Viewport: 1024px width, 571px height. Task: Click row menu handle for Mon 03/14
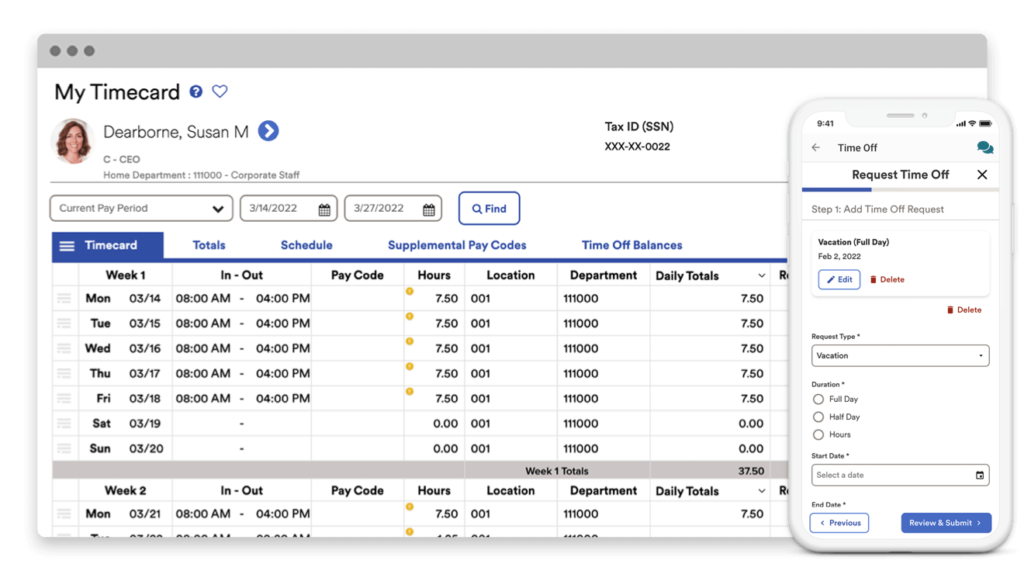[x=64, y=299]
